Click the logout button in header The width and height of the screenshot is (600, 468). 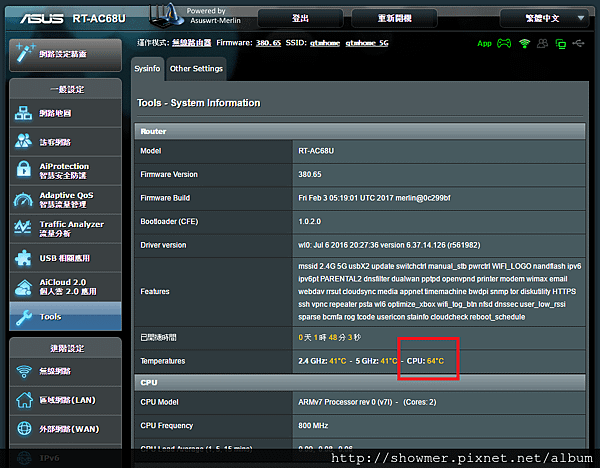[300, 18]
